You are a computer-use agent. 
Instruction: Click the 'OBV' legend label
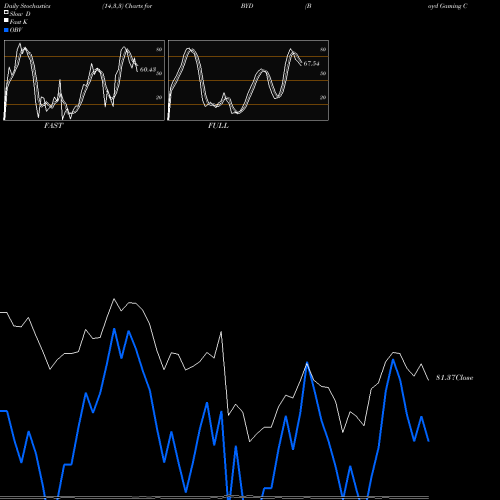click(x=16, y=30)
